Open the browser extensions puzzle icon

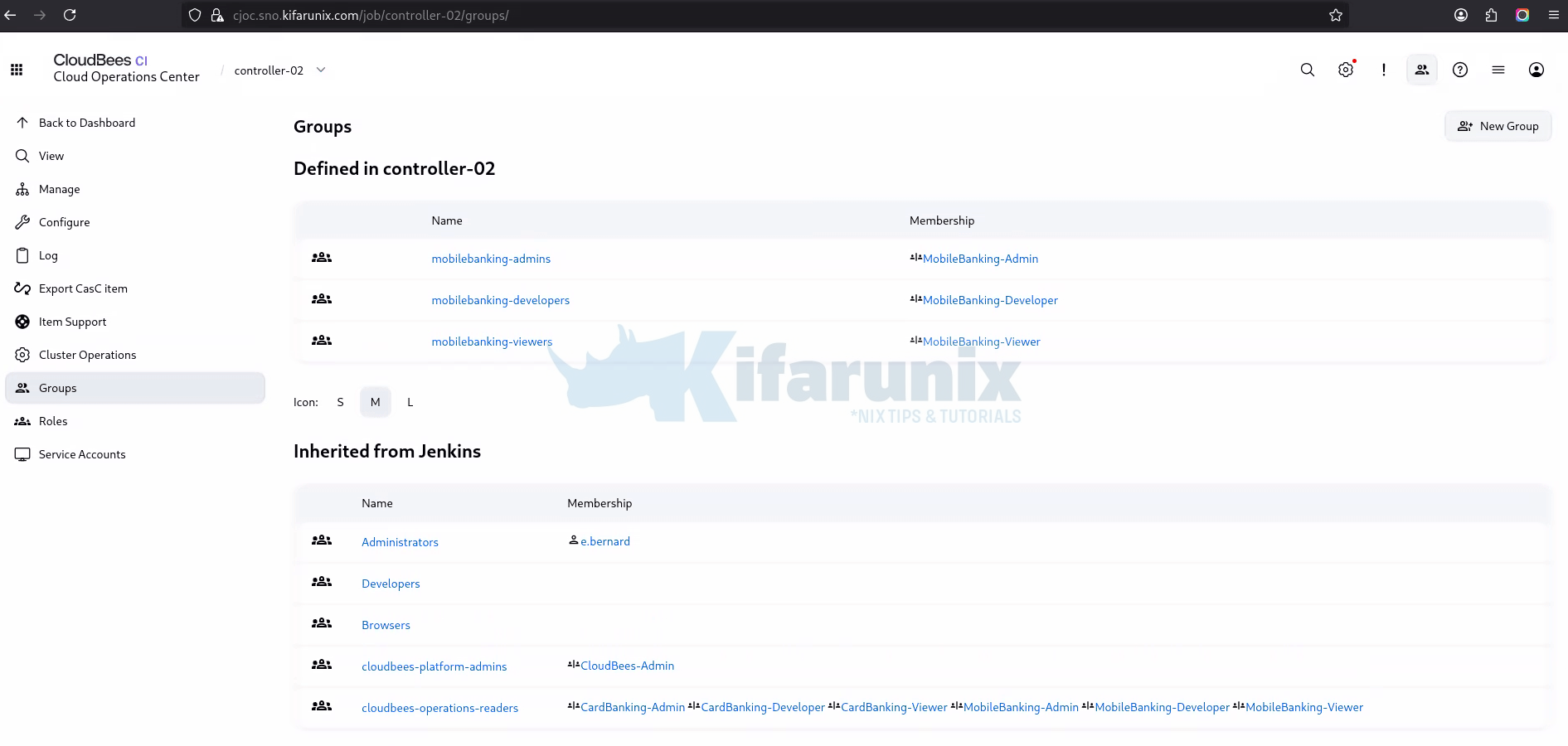click(x=1492, y=15)
